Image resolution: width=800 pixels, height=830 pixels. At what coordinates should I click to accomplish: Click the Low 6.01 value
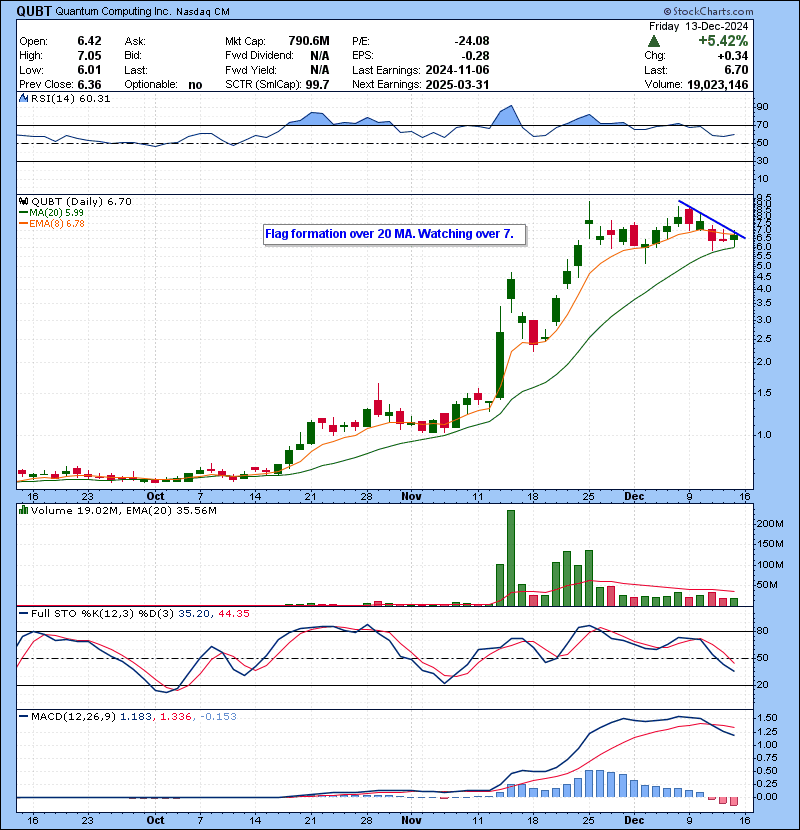click(89, 70)
